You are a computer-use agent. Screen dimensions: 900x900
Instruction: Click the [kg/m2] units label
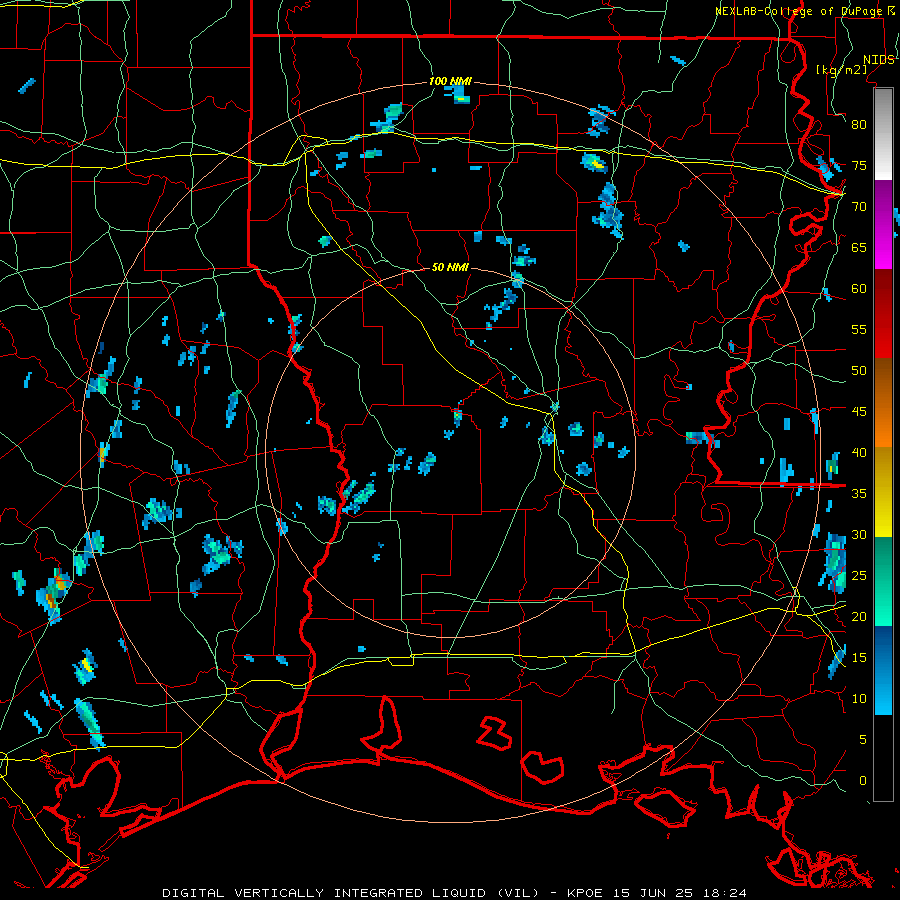[x=842, y=70]
